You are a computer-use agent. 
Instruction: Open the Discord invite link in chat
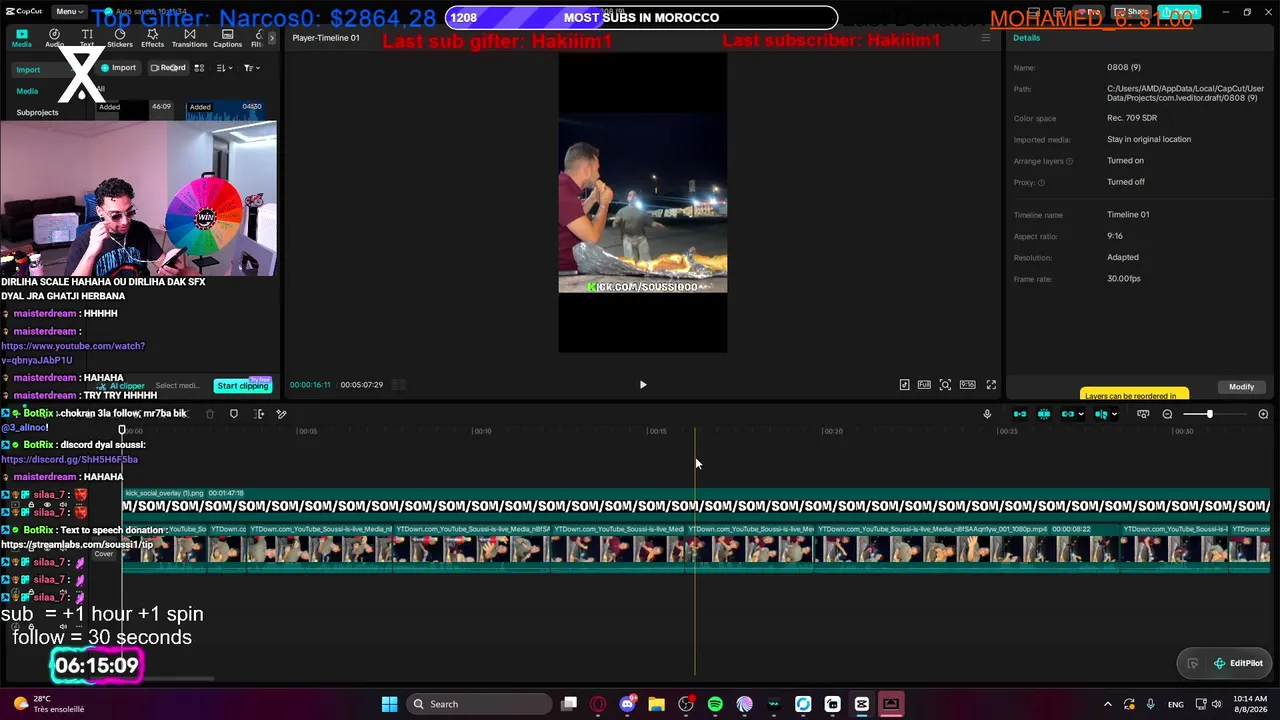pos(70,460)
